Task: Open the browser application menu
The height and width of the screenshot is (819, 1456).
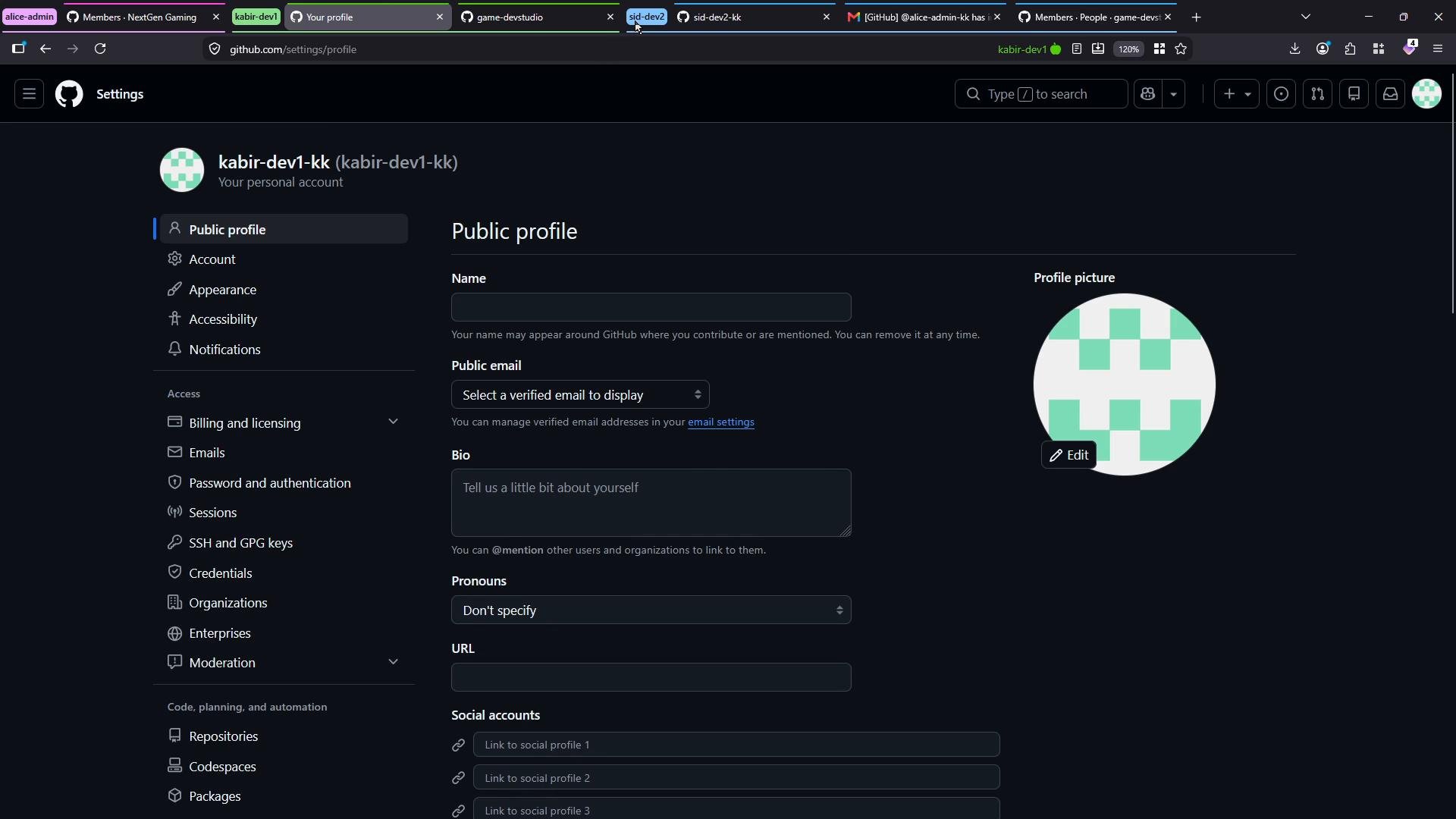Action: click(x=1438, y=49)
